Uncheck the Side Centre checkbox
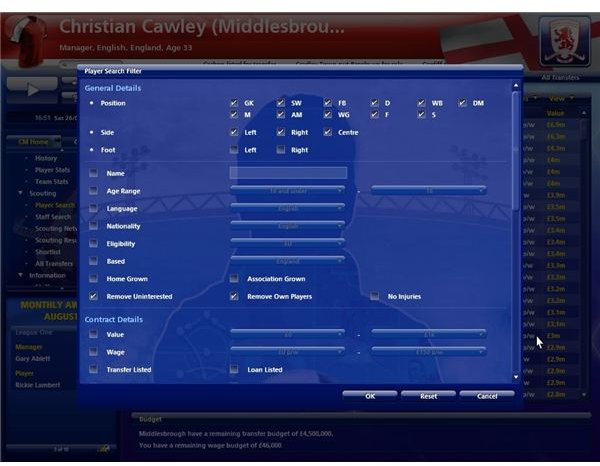This screenshot has height=466, width=600. pyautogui.click(x=328, y=132)
